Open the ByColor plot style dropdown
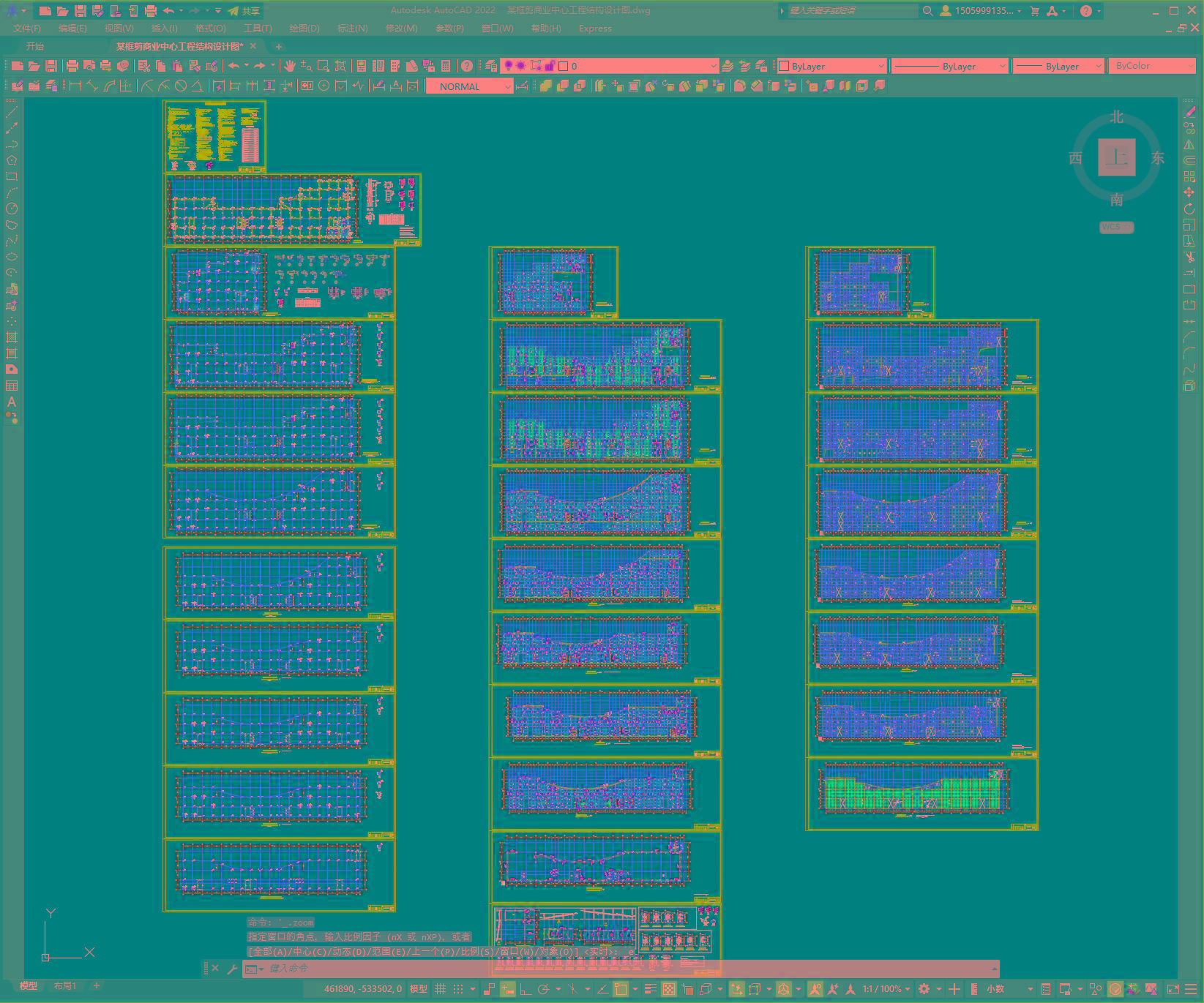This screenshot has height=1003, width=1204. pyautogui.click(x=1152, y=66)
